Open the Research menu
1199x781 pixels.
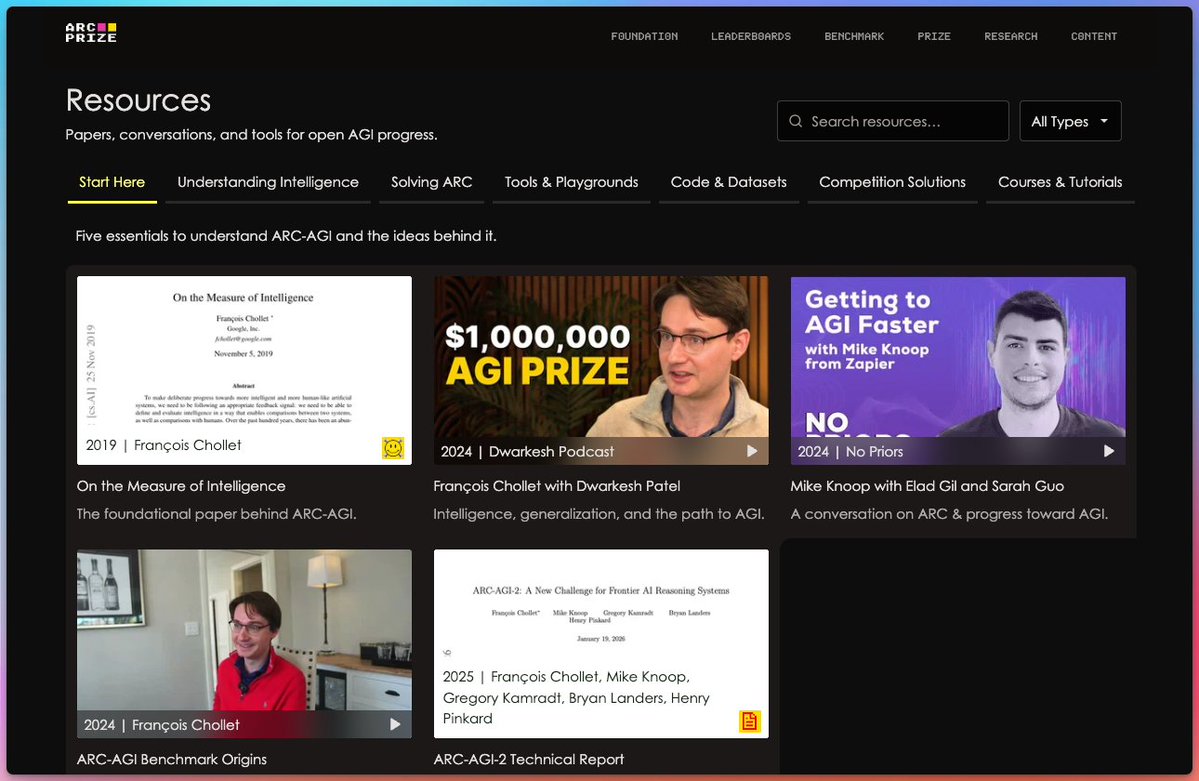click(1011, 36)
